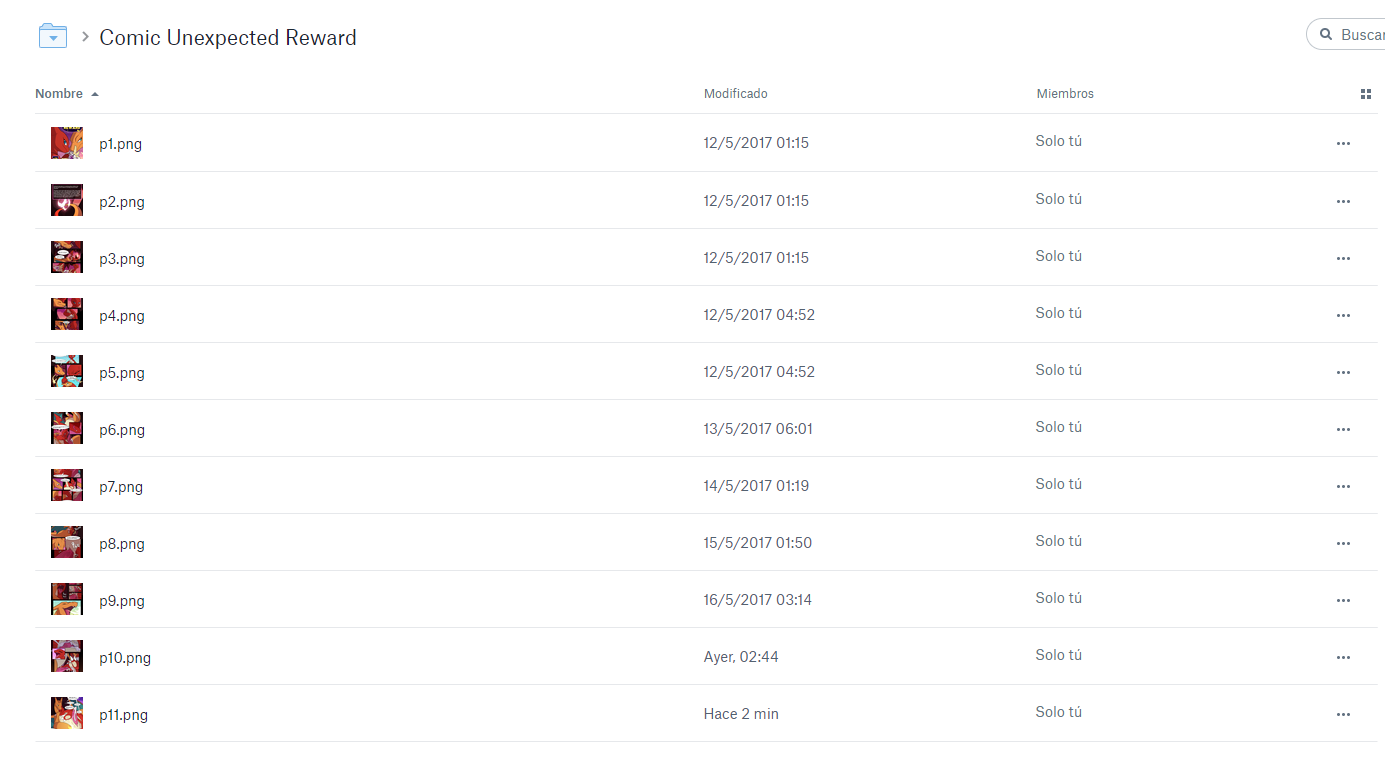Open more options for p10.png
This screenshot has width=1385, height=767.
(x=1343, y=658)
